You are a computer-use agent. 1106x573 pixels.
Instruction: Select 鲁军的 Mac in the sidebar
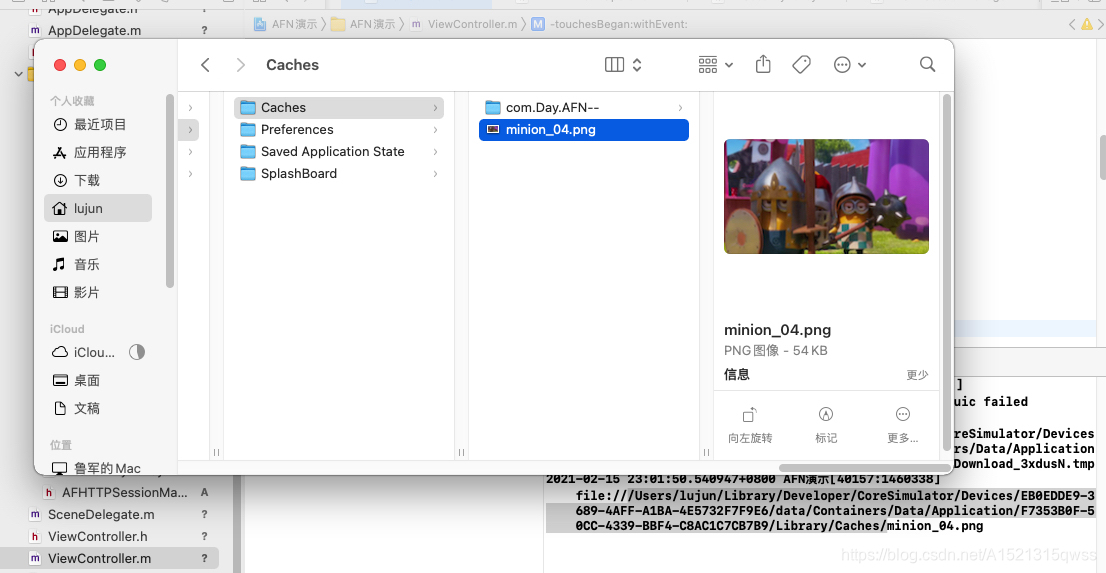[x=98, y=468]
